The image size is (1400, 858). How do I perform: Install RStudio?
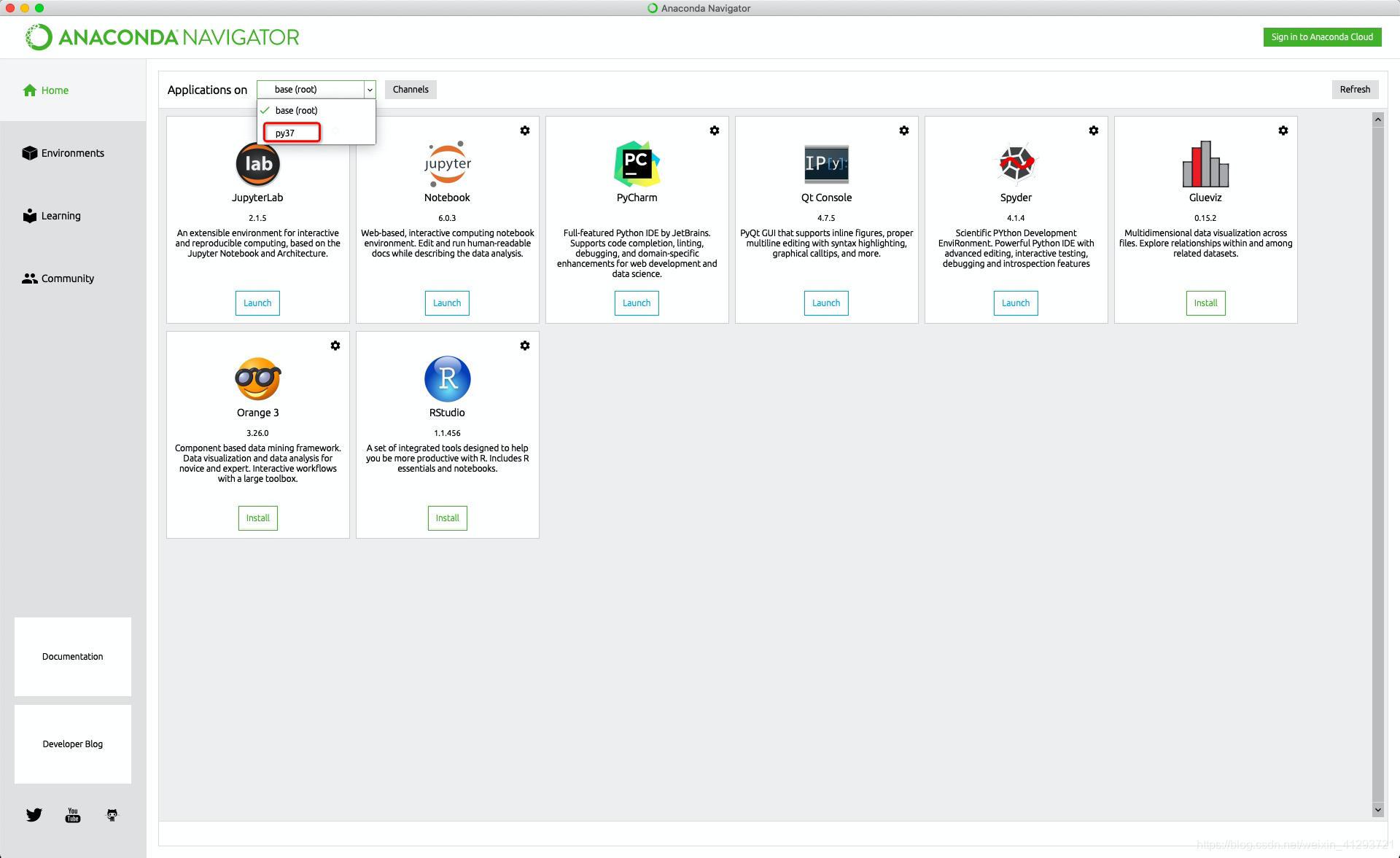click(x=448, y=518)
